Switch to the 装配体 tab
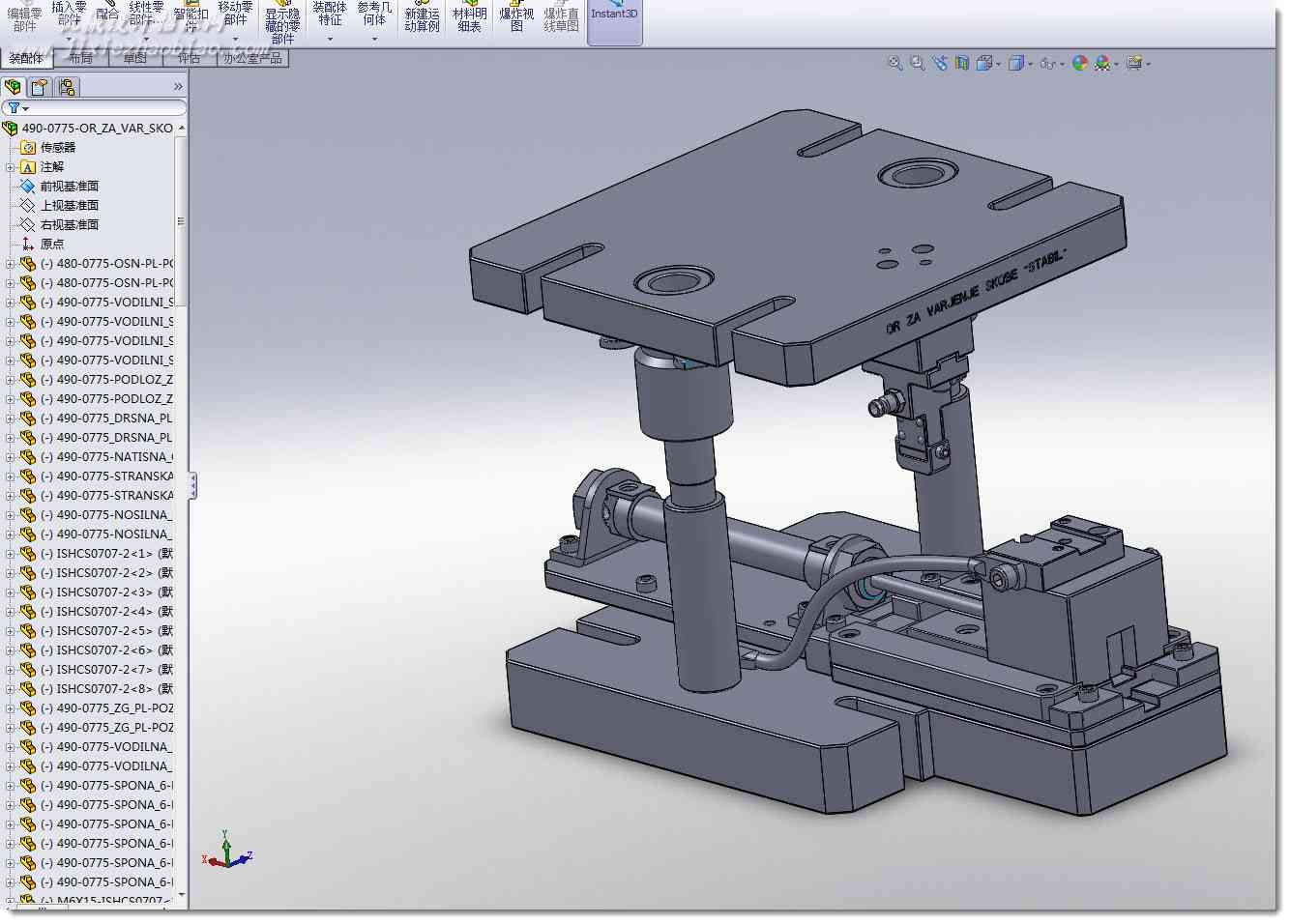 [x=26, y=58]
